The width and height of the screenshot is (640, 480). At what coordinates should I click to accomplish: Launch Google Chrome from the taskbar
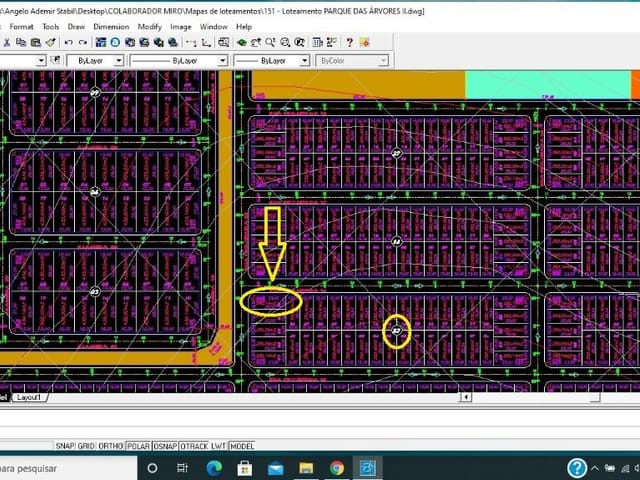337,468
